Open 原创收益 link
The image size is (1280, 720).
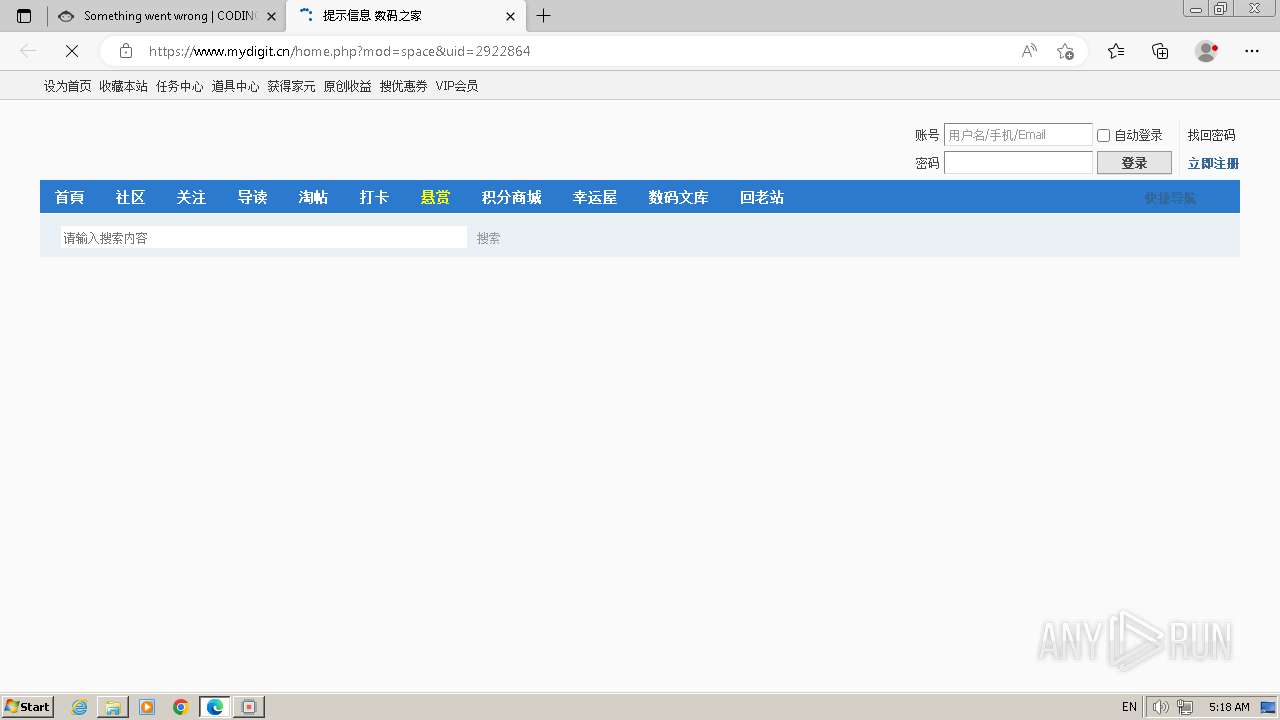tap(347, 87)
